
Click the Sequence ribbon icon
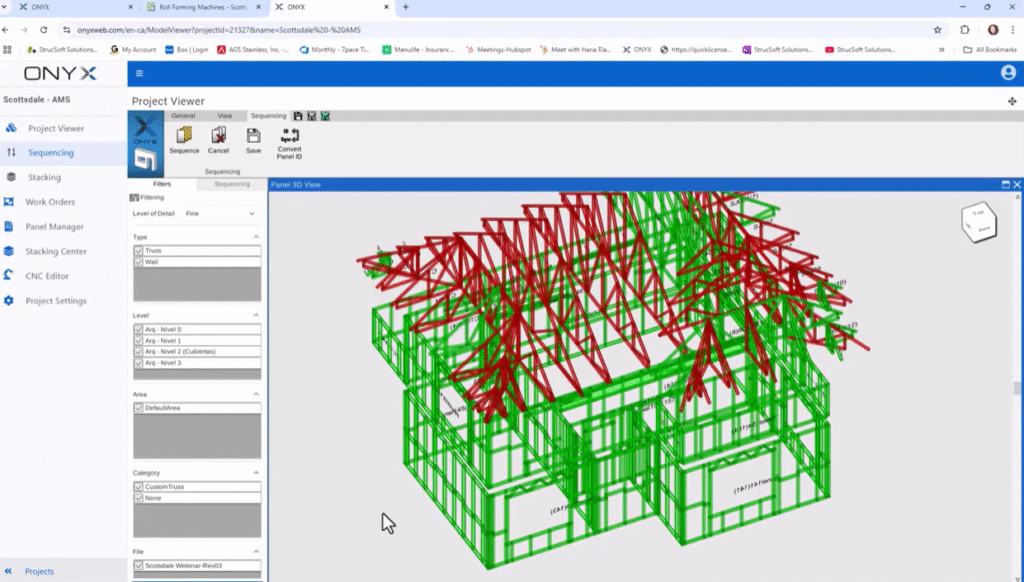[184, 137]
